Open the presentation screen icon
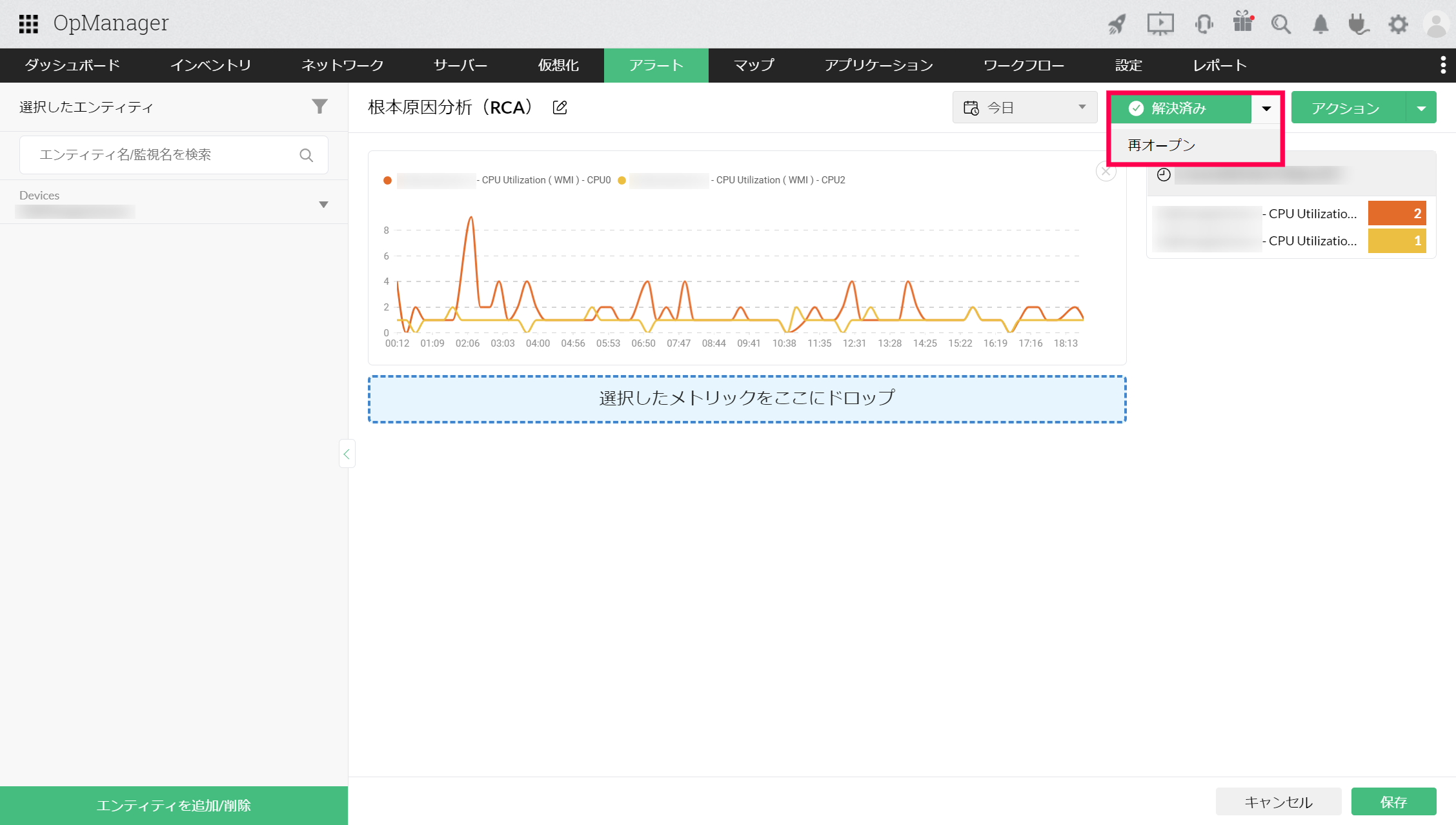1456x825 pixels. click(x=1160, y=25)
